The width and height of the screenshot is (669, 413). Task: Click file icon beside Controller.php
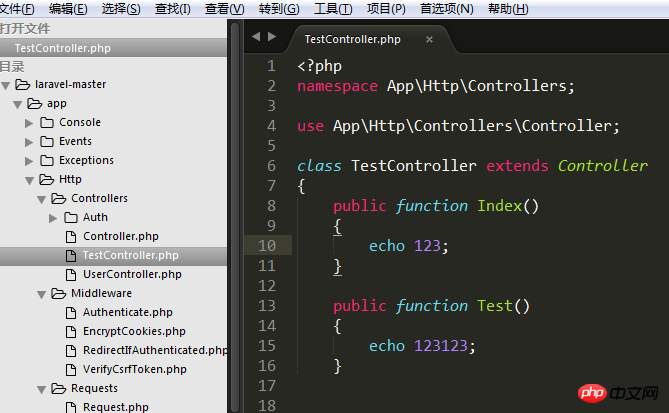point(71,237)
